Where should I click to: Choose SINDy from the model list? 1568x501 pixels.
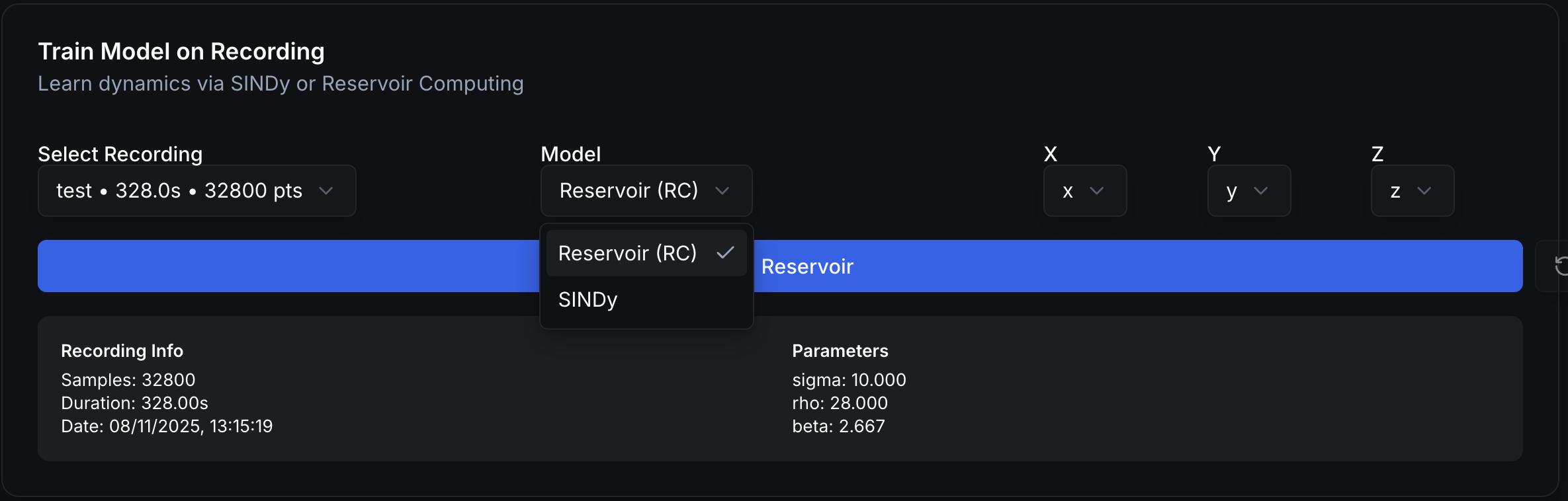point(588,299)
